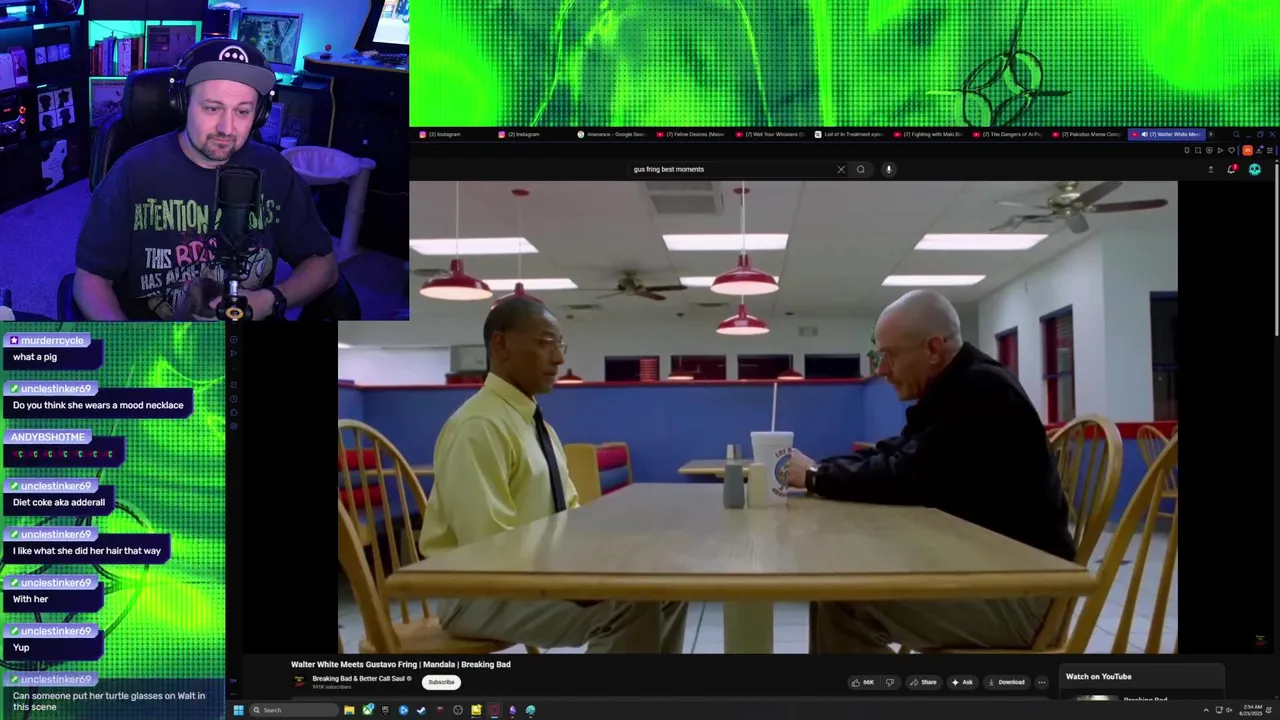The width and height of the screenshot is (1280, 720).
Task: Open the Share option under the video
Action: pos(922,682)
